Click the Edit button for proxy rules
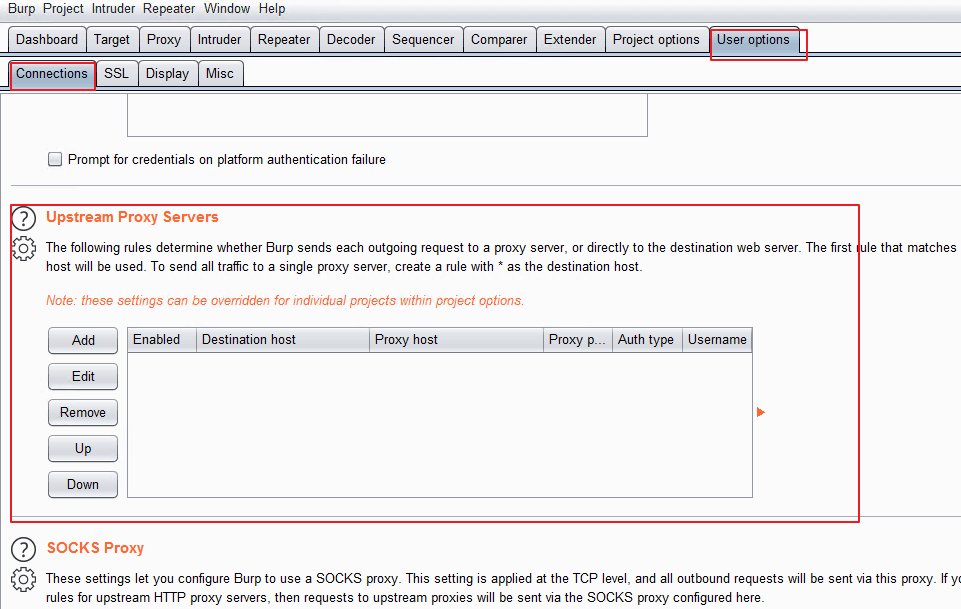961x609 pixels. pyautogui.click(x=83, y=377)
